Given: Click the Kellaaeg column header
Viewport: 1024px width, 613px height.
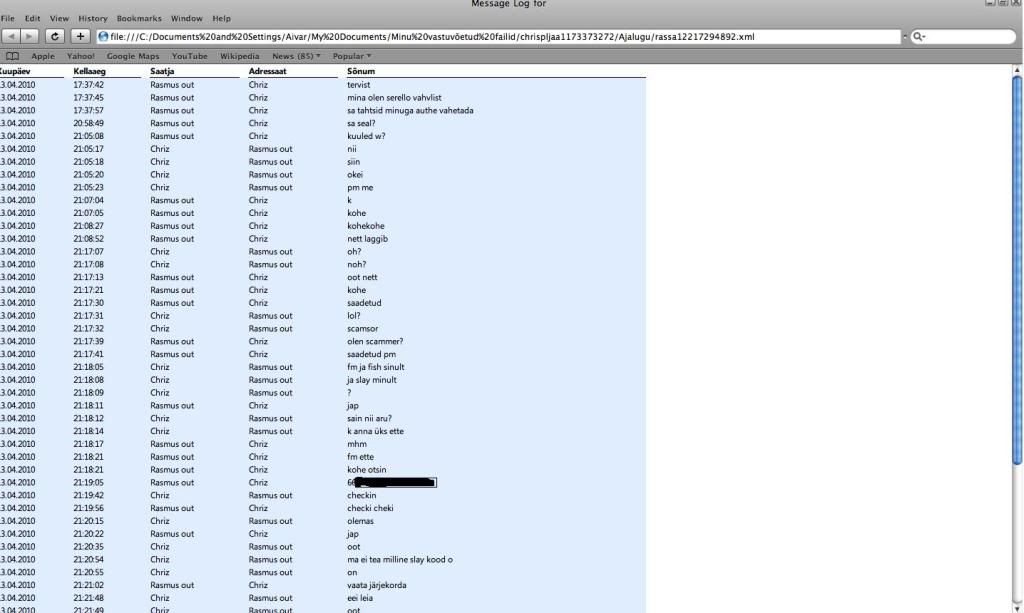Looking at the screenshot, I should (89, 72).
